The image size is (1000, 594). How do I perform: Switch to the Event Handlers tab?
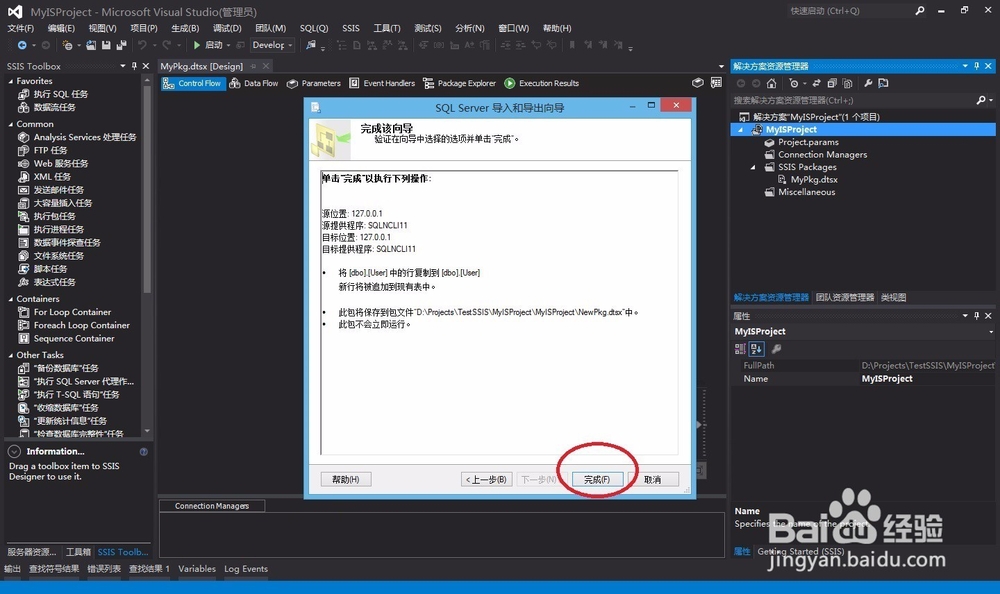[x=382, y=83]
